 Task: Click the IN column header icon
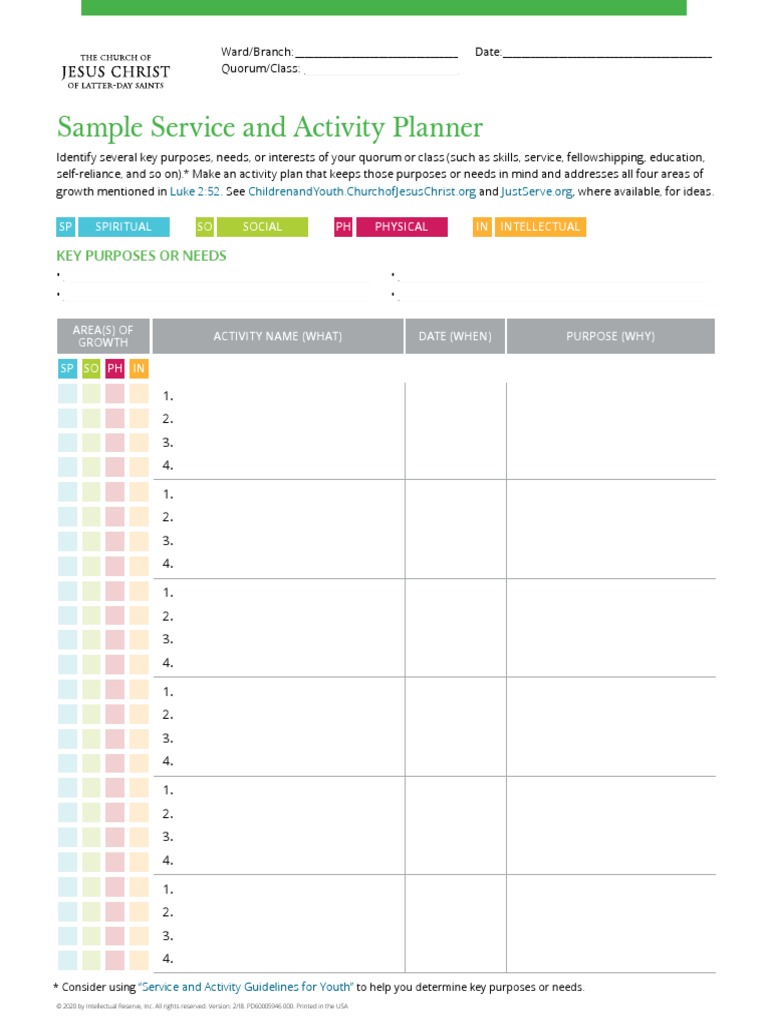pos(139,369)
